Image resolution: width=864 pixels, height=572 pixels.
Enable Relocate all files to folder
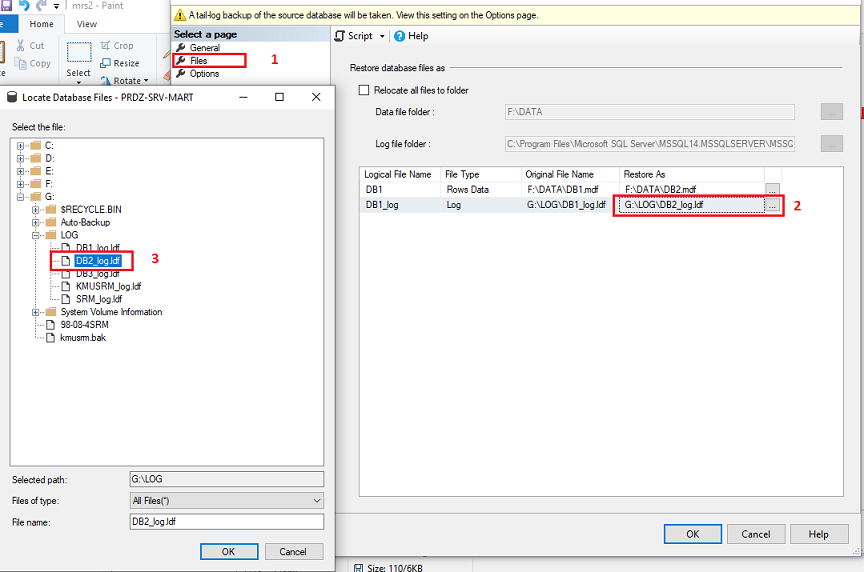click(x=365, y=90)
